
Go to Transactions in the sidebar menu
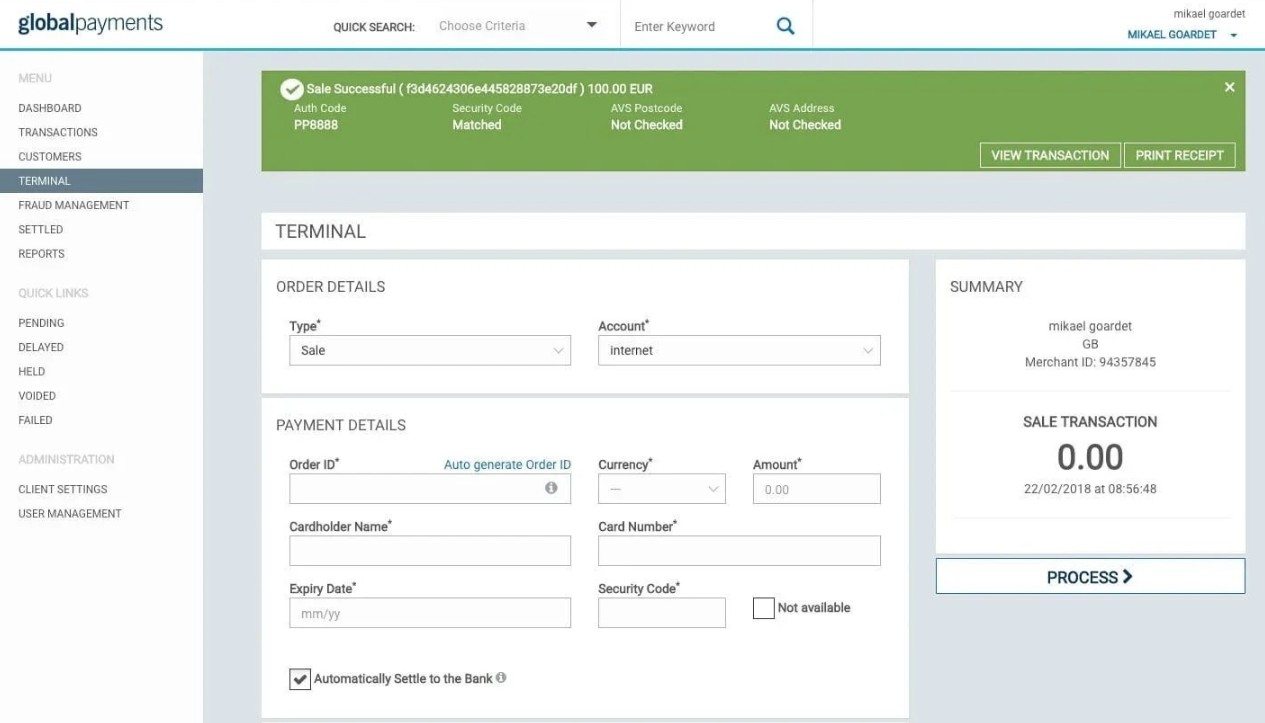[58, 132]
